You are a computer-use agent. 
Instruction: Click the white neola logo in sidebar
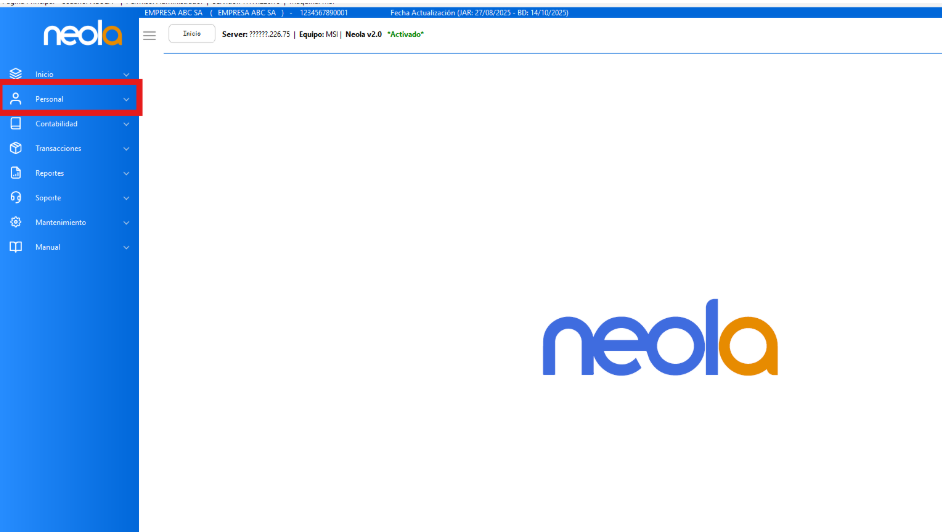[x=82, y=36]
